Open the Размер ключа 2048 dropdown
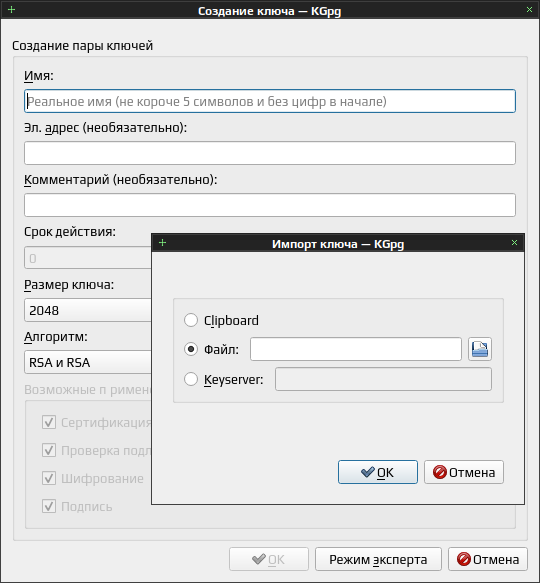Screen dimensions: 540x583 point(88,310)
